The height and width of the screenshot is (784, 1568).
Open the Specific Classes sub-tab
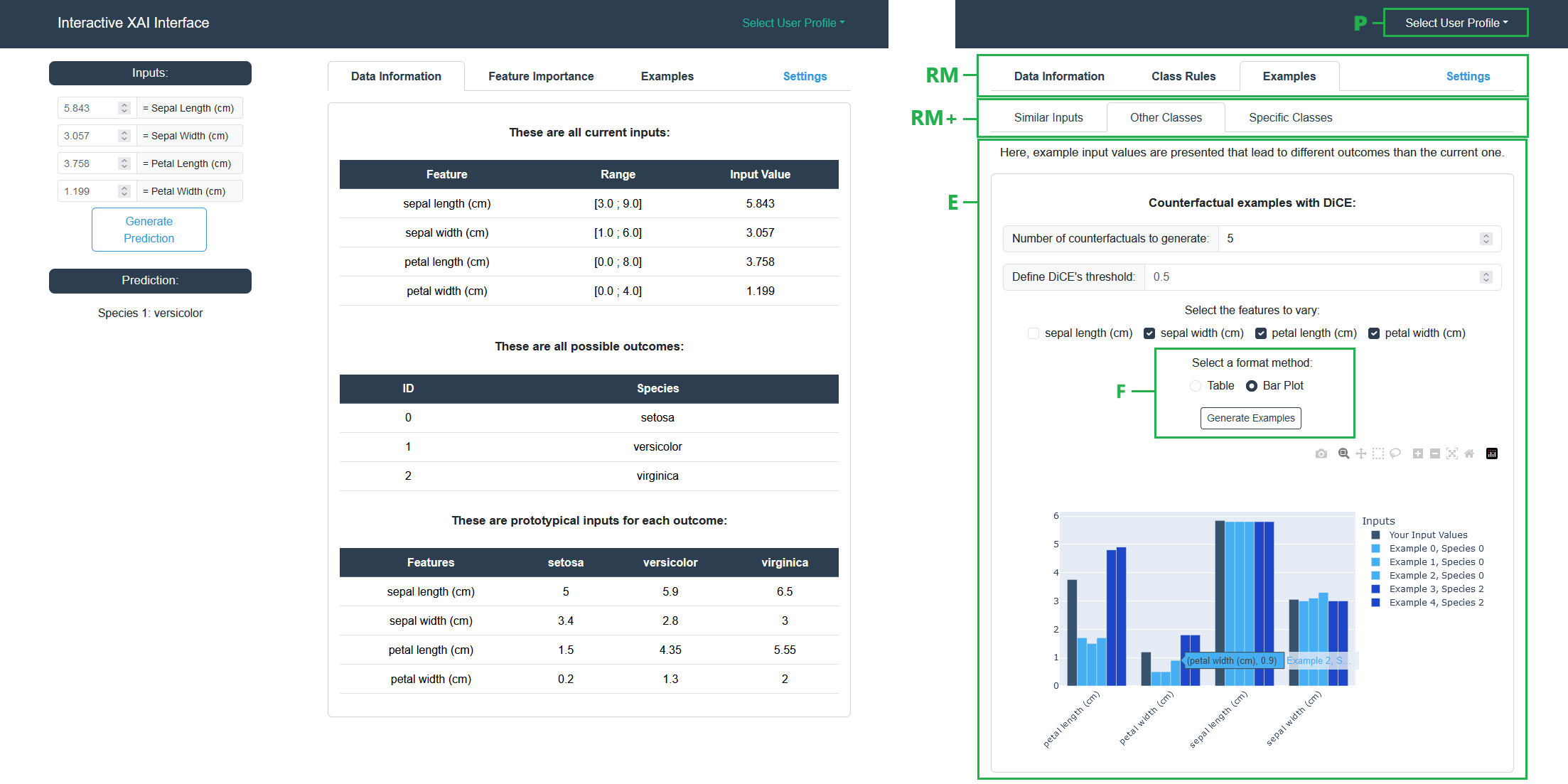(1290, 117)
